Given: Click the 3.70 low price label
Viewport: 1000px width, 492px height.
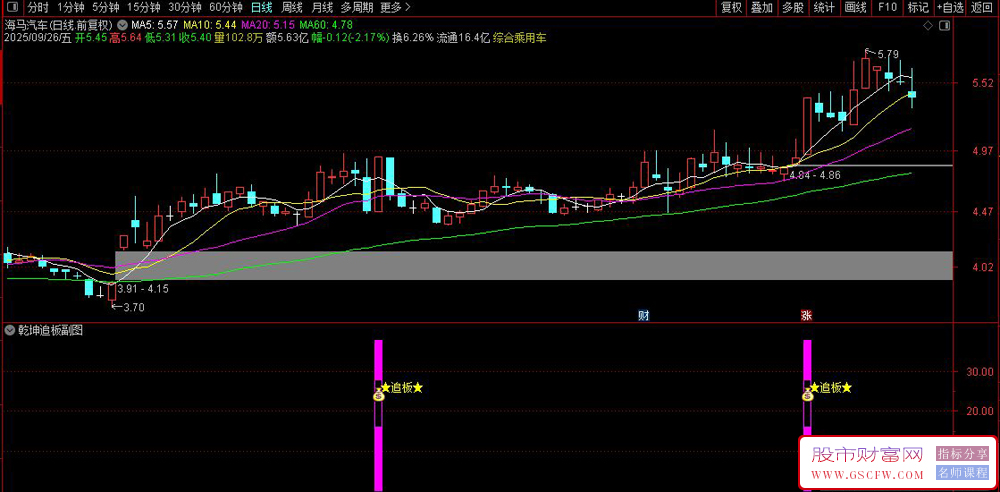Looking at the screenshot, I should click(132, 307).
